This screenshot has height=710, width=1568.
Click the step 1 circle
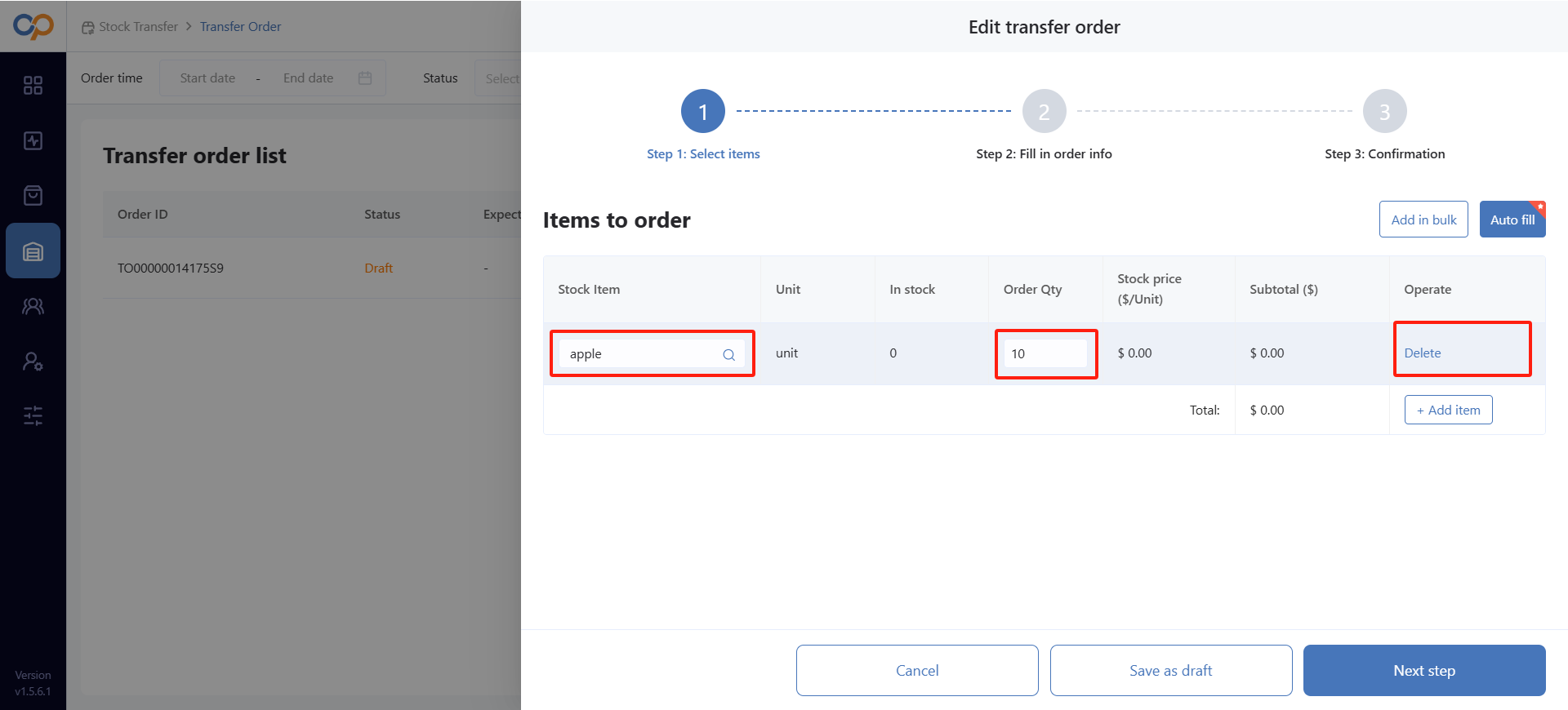pos(703,111)
